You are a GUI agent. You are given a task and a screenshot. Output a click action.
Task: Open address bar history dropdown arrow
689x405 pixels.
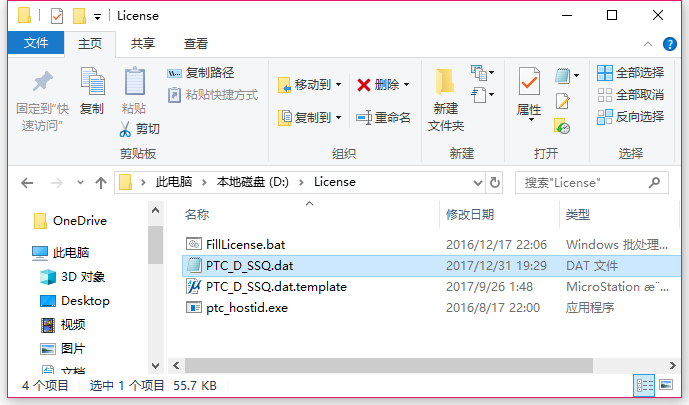click(478, 183)
